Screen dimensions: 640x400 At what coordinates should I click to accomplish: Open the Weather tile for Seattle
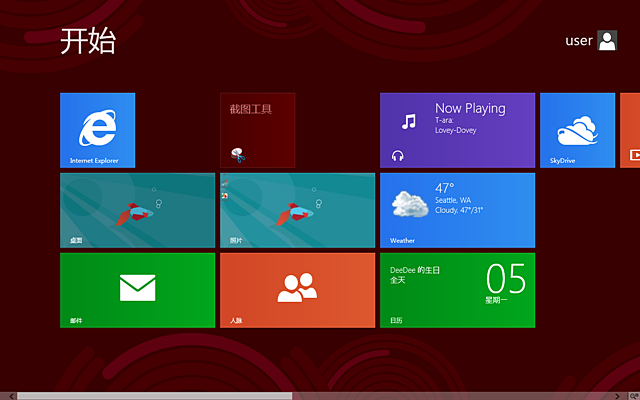click(457, 210)
